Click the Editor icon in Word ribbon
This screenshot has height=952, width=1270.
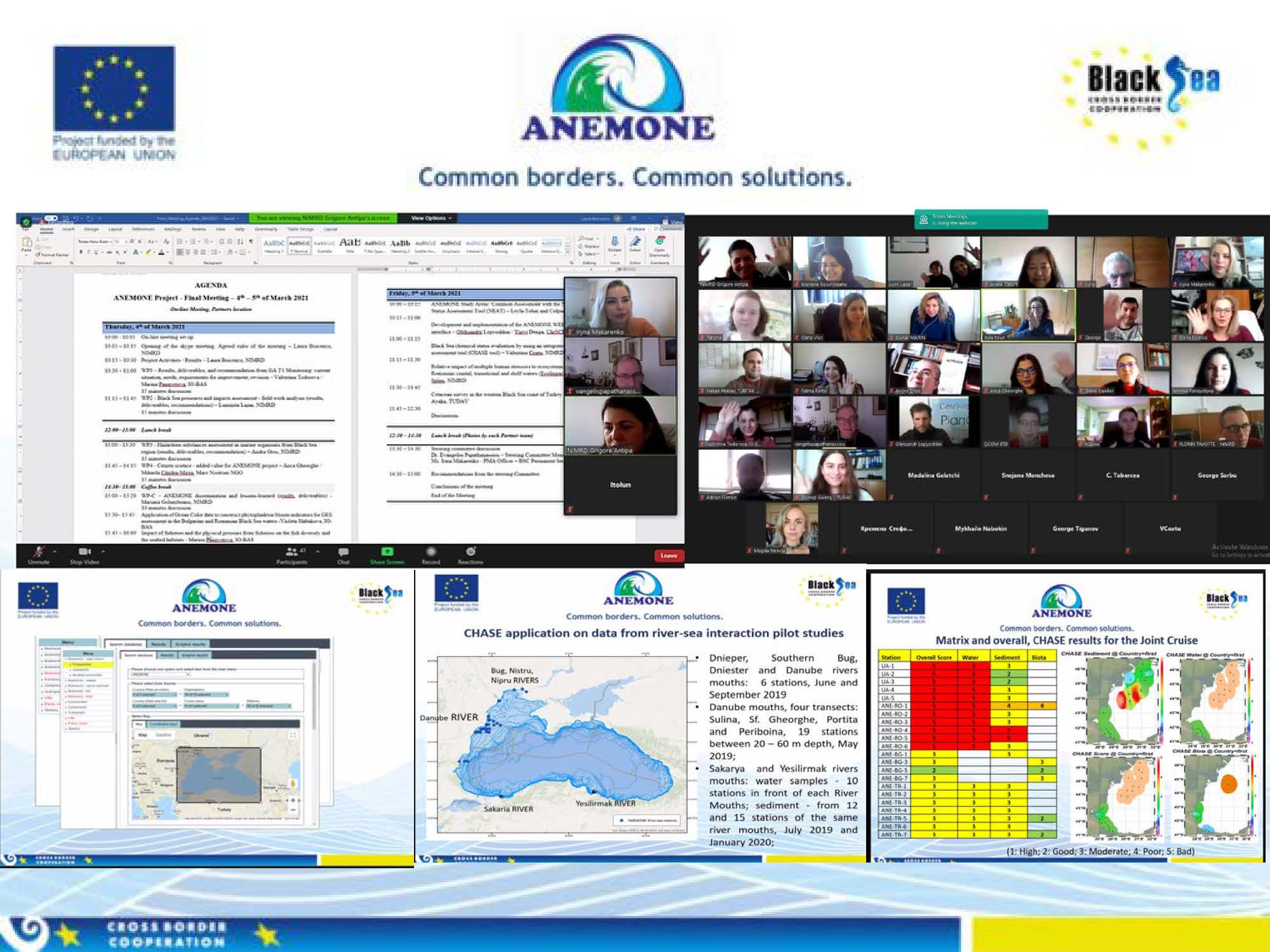[636, 242]
